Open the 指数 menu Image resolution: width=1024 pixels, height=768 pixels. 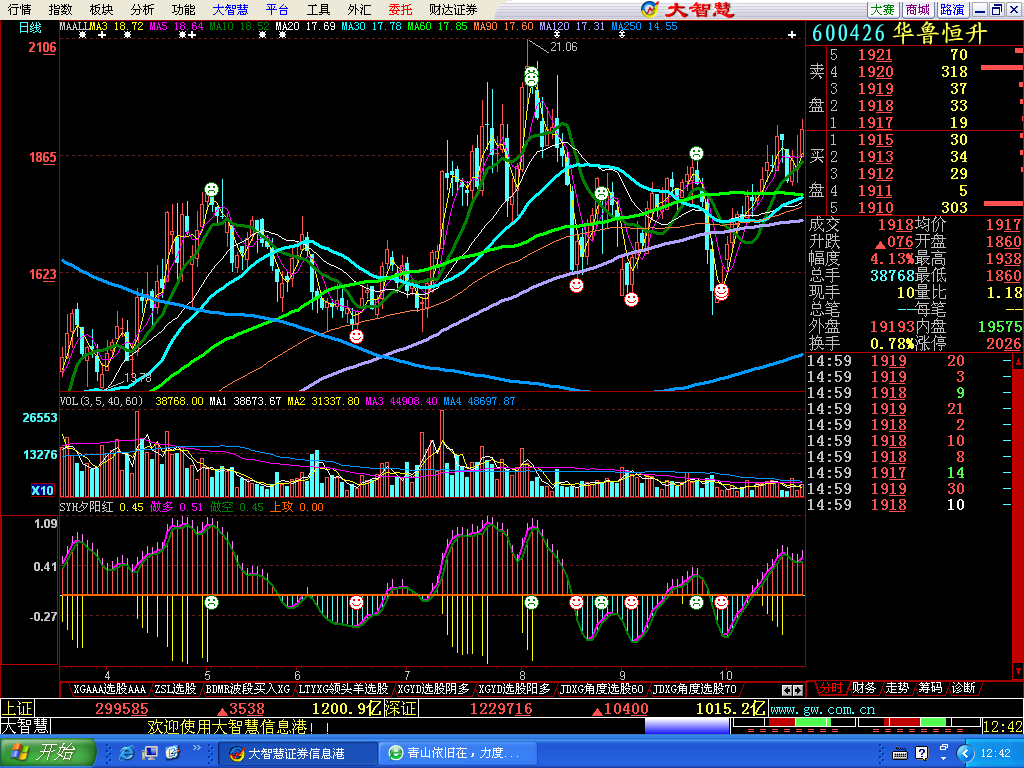point(60,9)
